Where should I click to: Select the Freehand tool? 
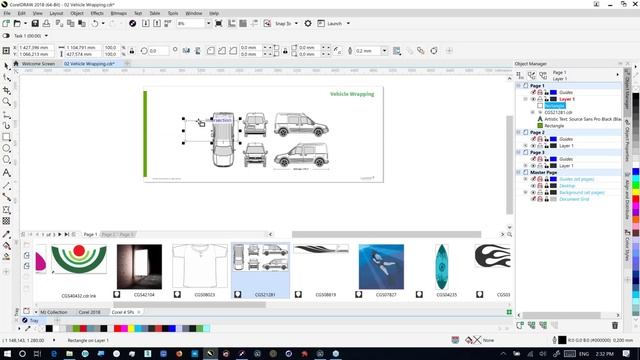[6, 115]
